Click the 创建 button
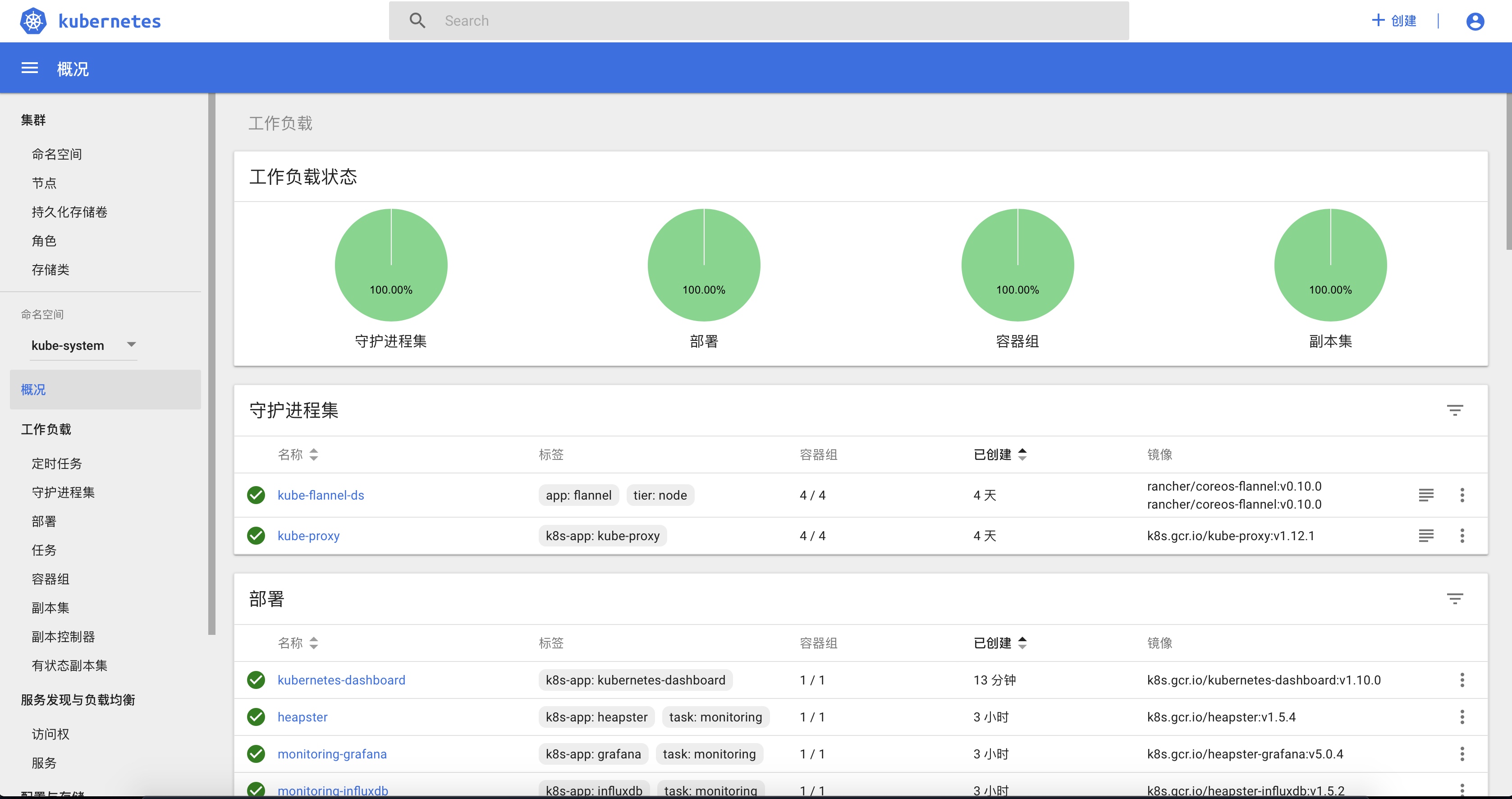Image resolution: width=1512 pixels, height=799 pixels. coord(1394,21)
